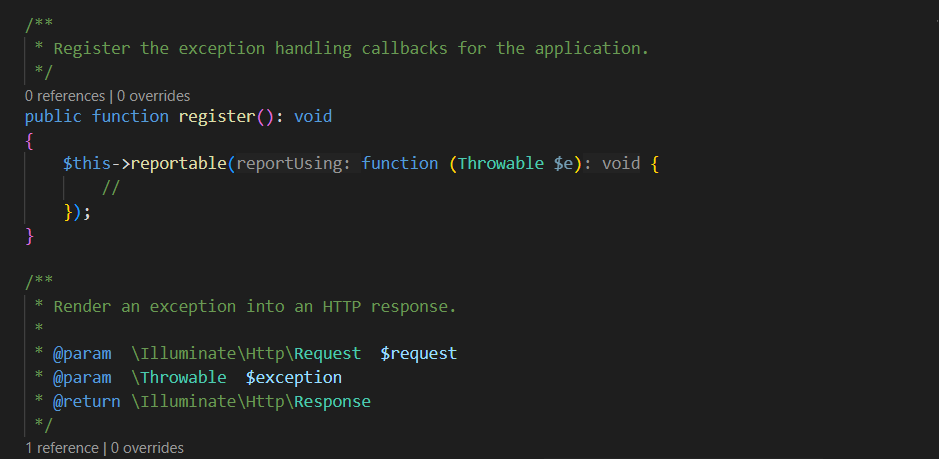This screenshot has height=459, width=939.
Task: Click the reportUsing inlay hint
Action: point(294,163)
